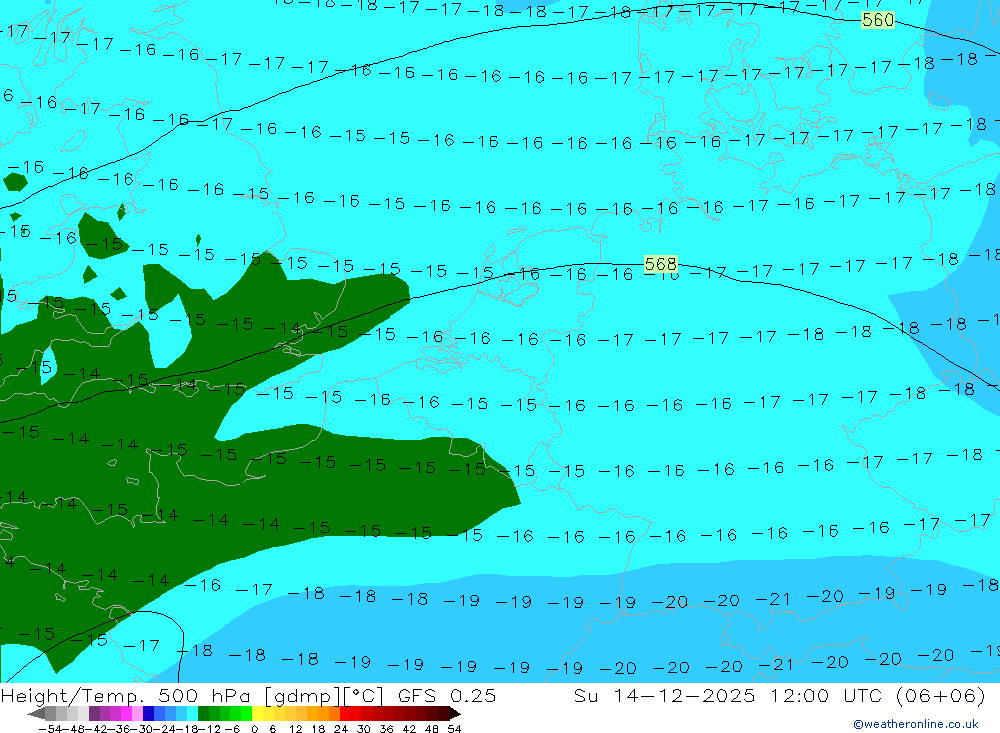
Task: Click the 'GFS 0.25' model label
Action: click(446, 696)
